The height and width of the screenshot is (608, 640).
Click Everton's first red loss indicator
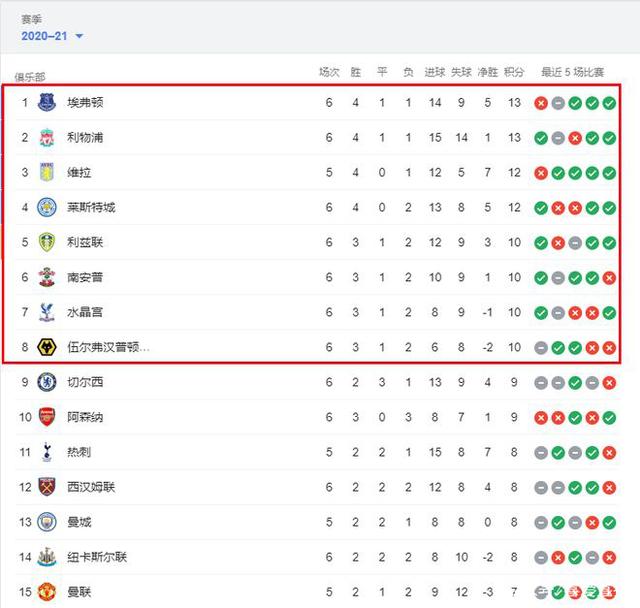coord(541,102)
